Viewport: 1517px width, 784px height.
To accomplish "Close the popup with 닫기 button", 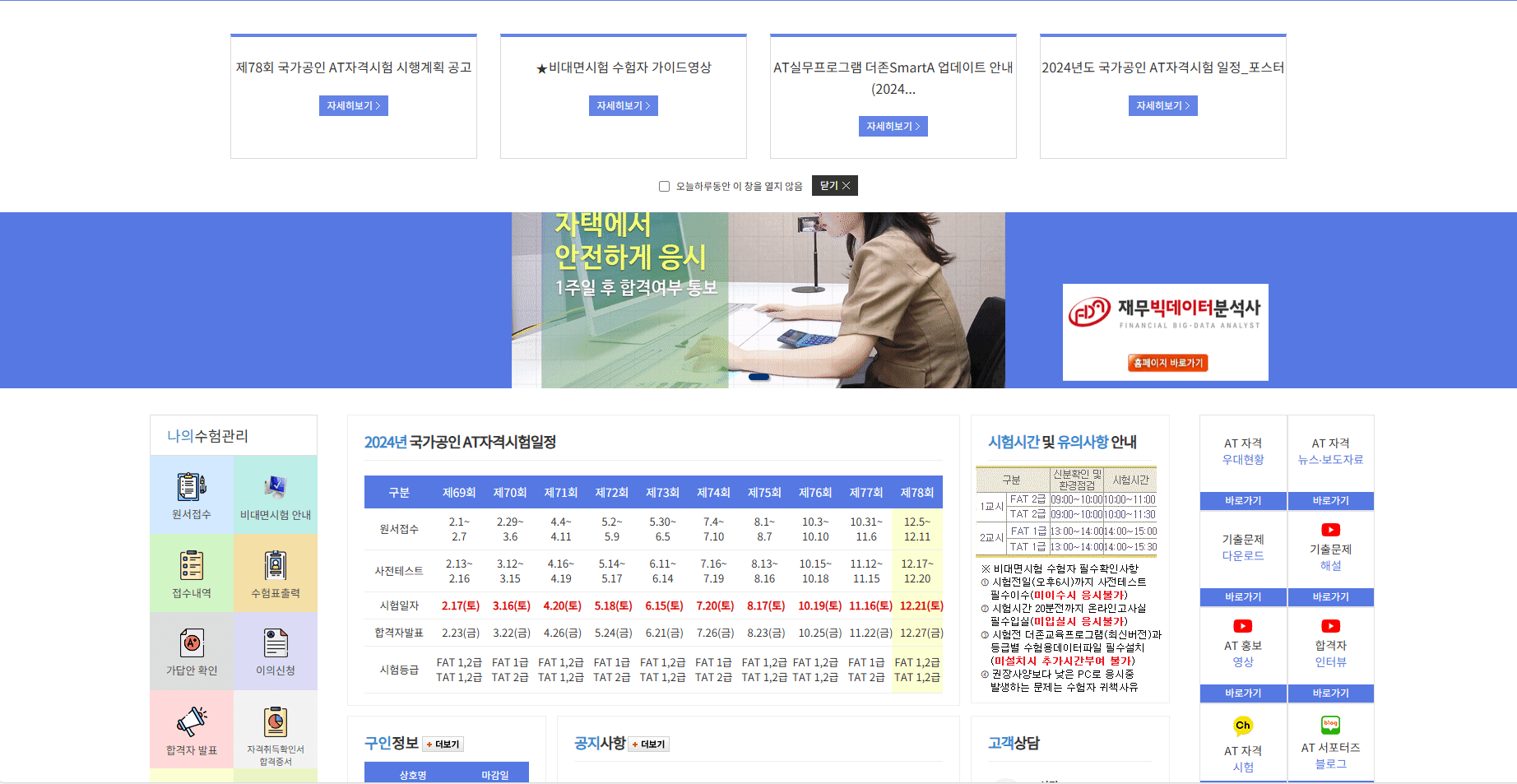I will pos(835,186).
